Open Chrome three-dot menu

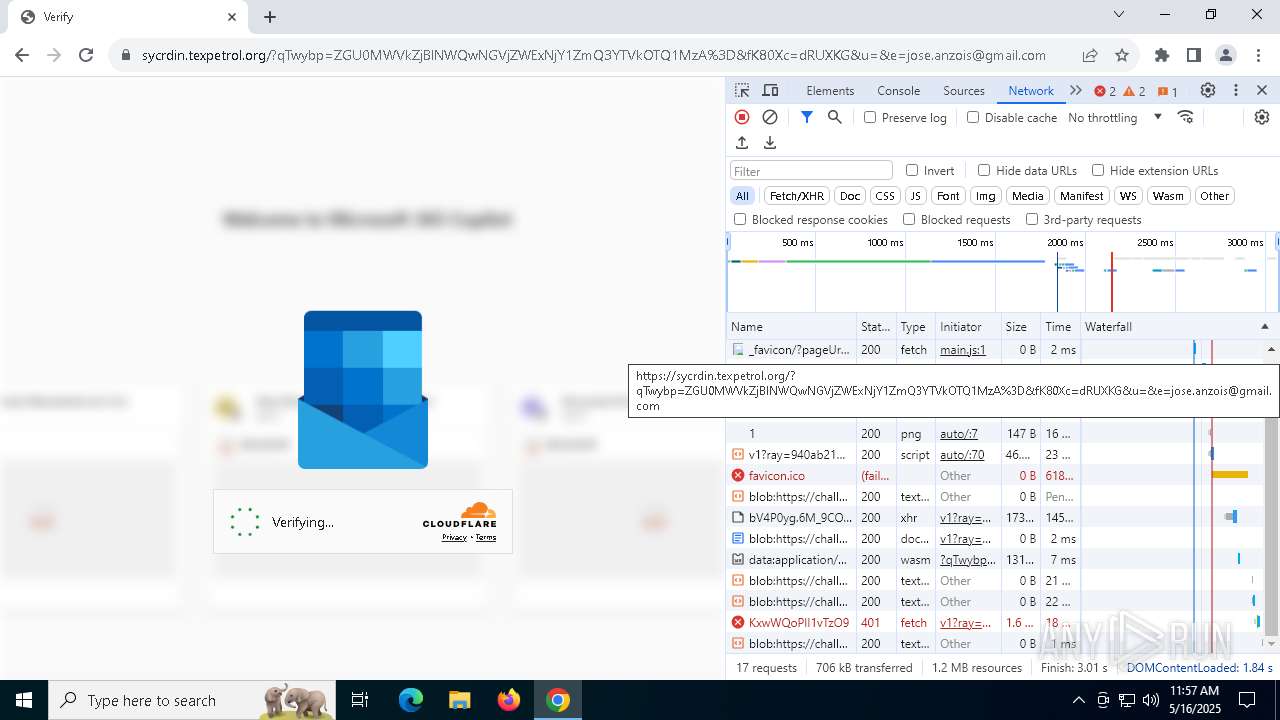point(1258,55)
